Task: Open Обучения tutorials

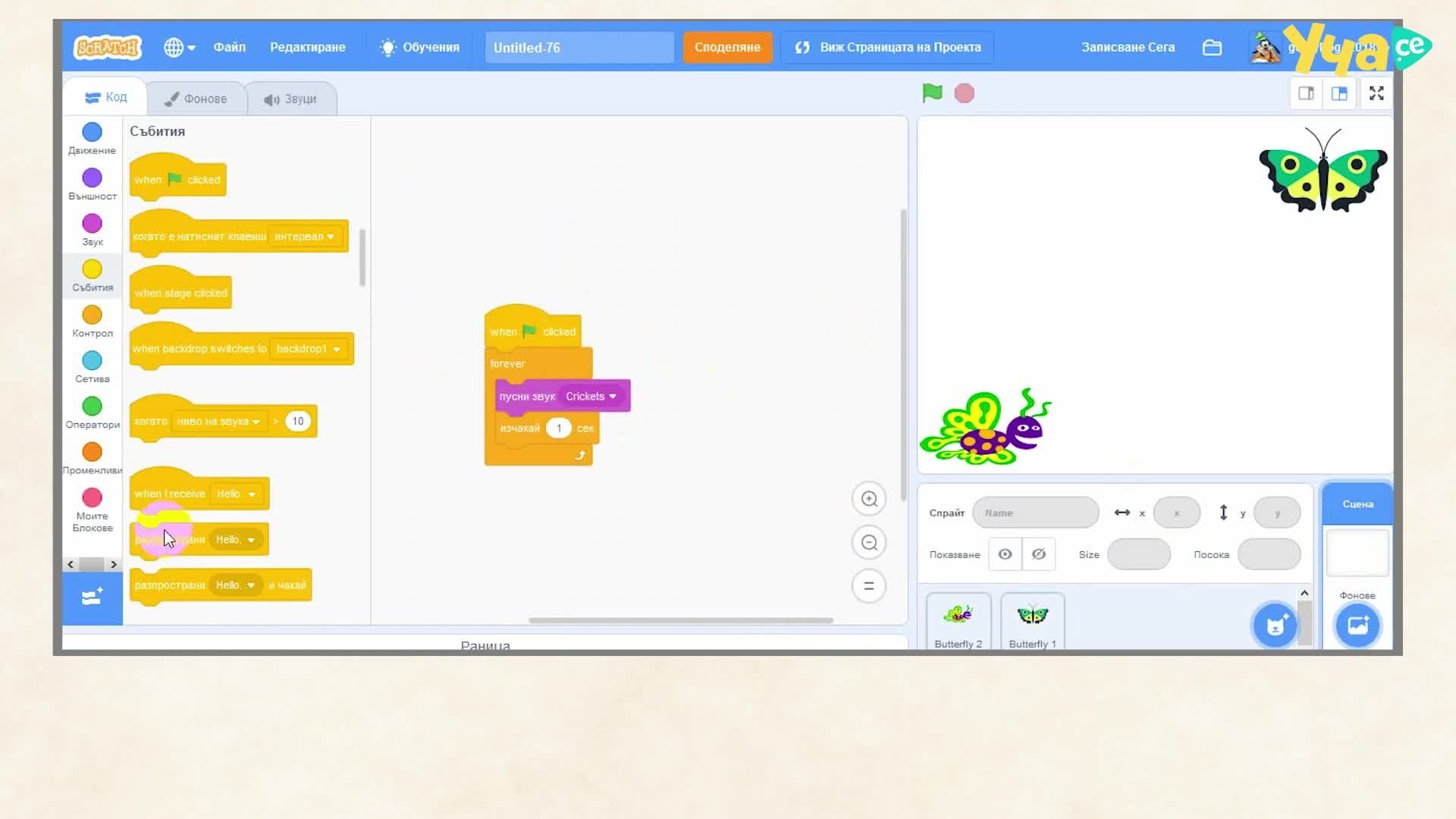Action: pyautogui.click(x=420, y=47)
